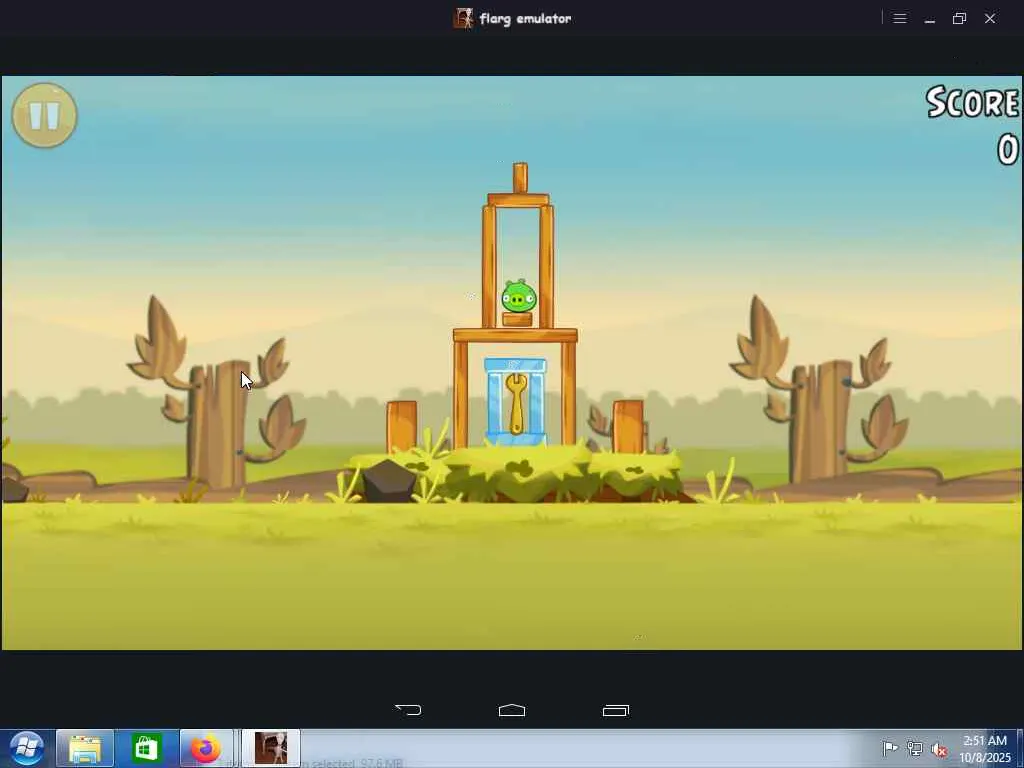1024x768 pixels.
Task: Open the emulator hamburger menu
Action: point(899,18)
